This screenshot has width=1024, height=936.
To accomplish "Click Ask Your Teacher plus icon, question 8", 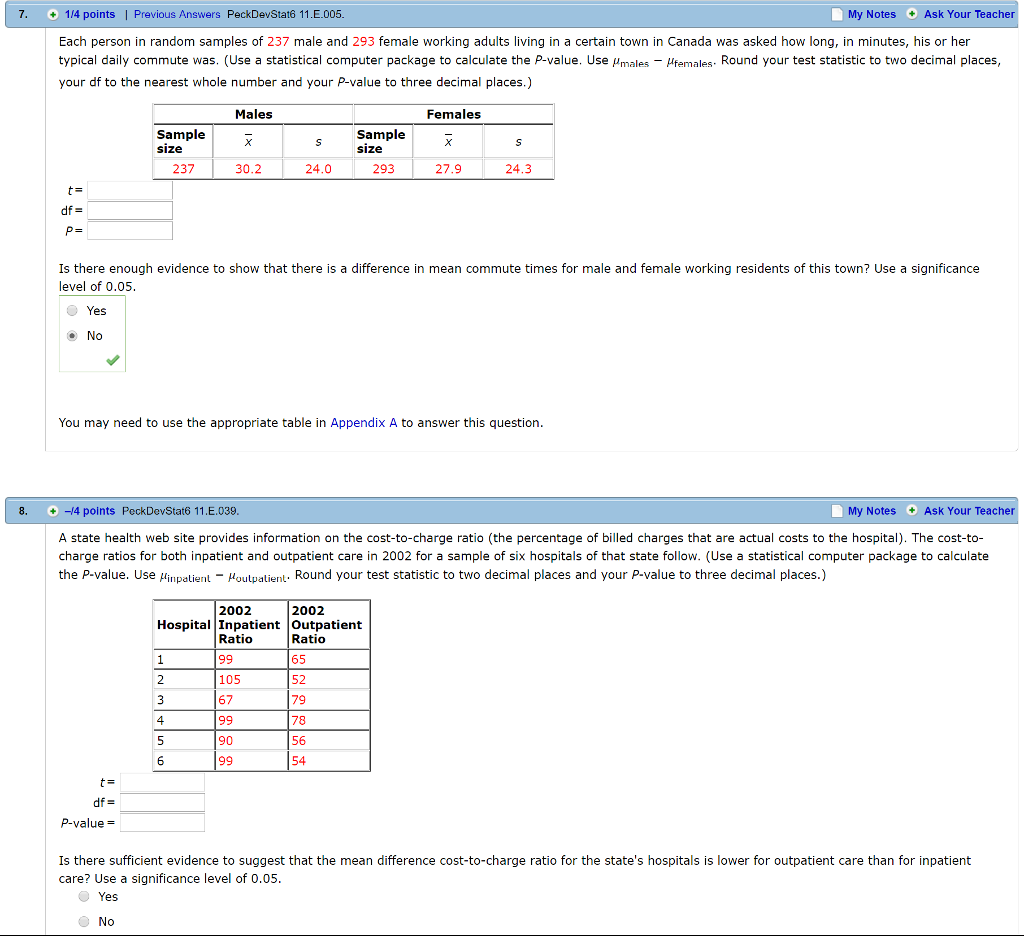I will pyautogui.click(x=912, y=510).
